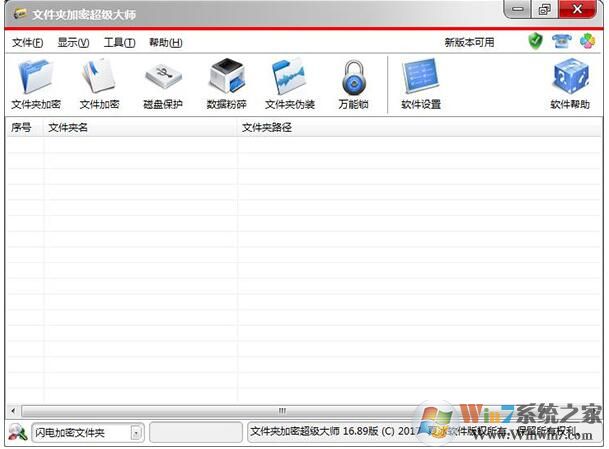Click the green shield icon
Screen dimensions: 609x449
(535, 41)
